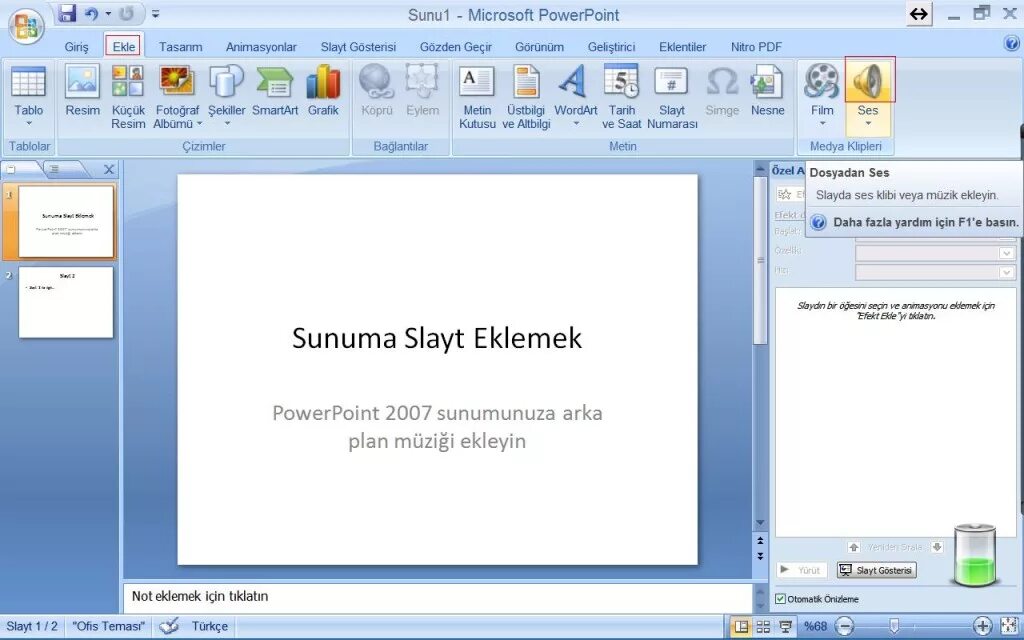Open the Nitro PDF tab

pyautogui.click(x=756, y=47)
